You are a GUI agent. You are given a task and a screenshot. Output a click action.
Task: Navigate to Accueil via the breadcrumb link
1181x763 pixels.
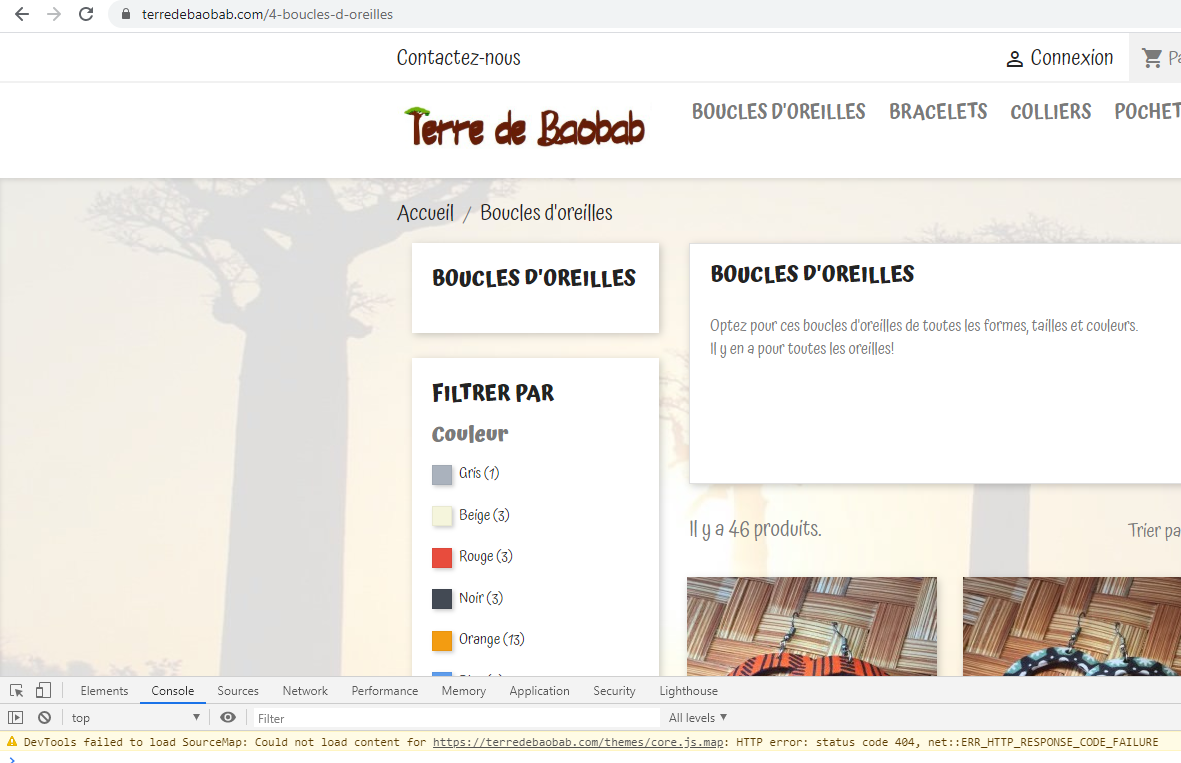[425, 212]
